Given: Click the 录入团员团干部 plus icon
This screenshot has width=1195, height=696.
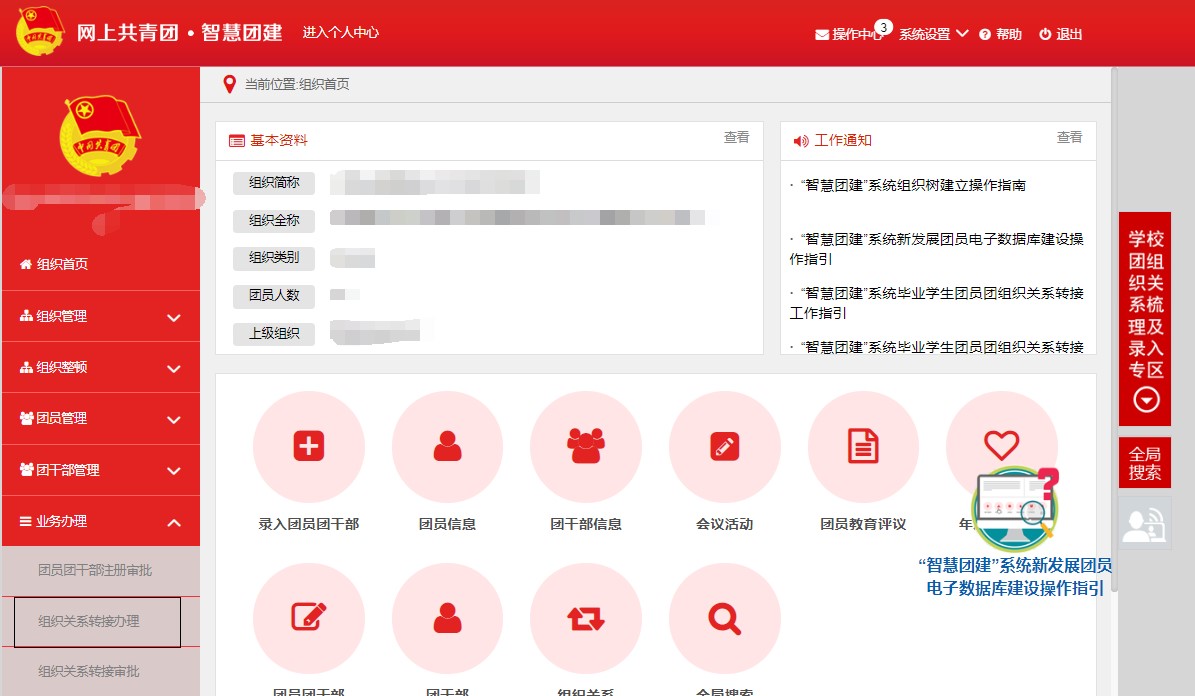Looking at the screenshot, I should [308, 446].
